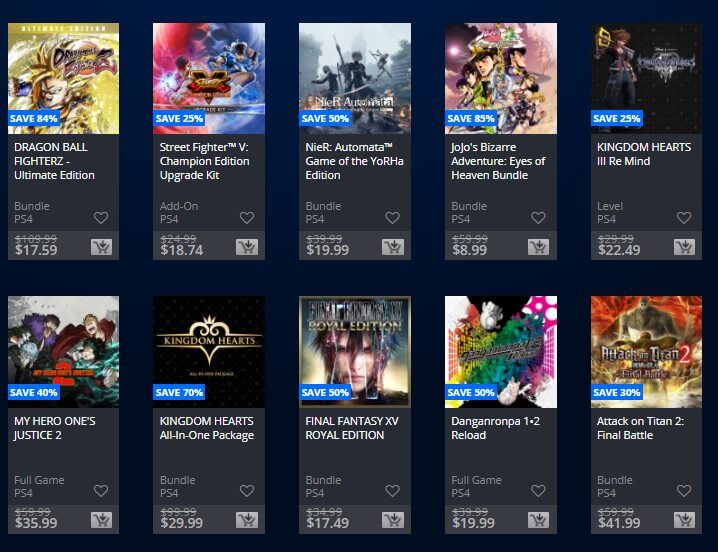Add KINGDOM HEARTS All-In-One Package to cart

247,520
